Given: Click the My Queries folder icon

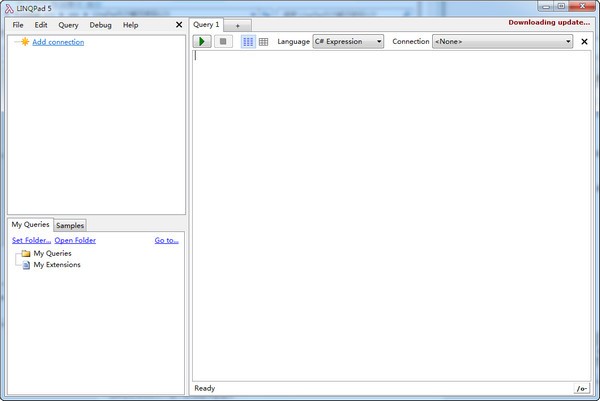Looking at the screenshot, I should pos(26,254).
